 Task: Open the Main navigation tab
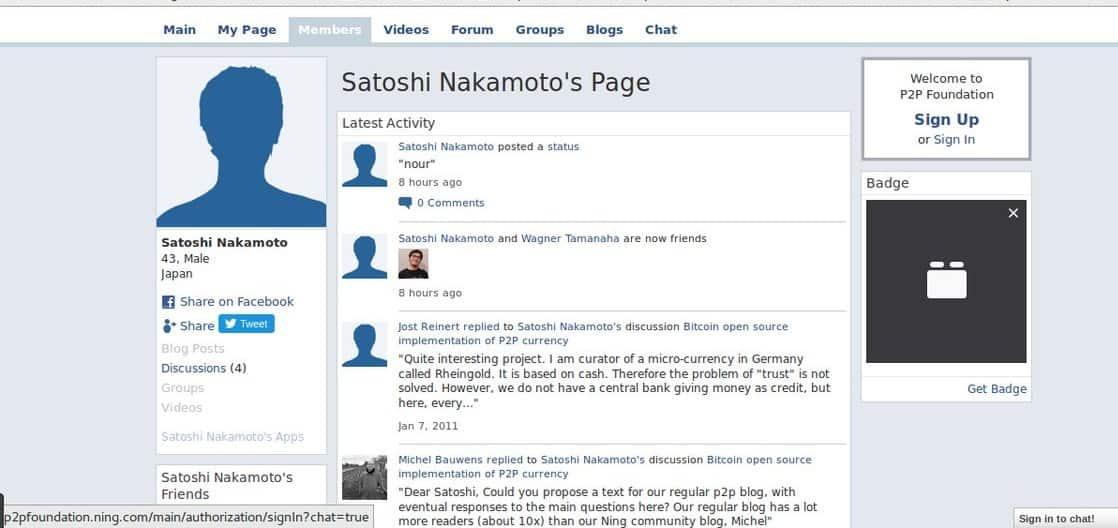[179, 30]
